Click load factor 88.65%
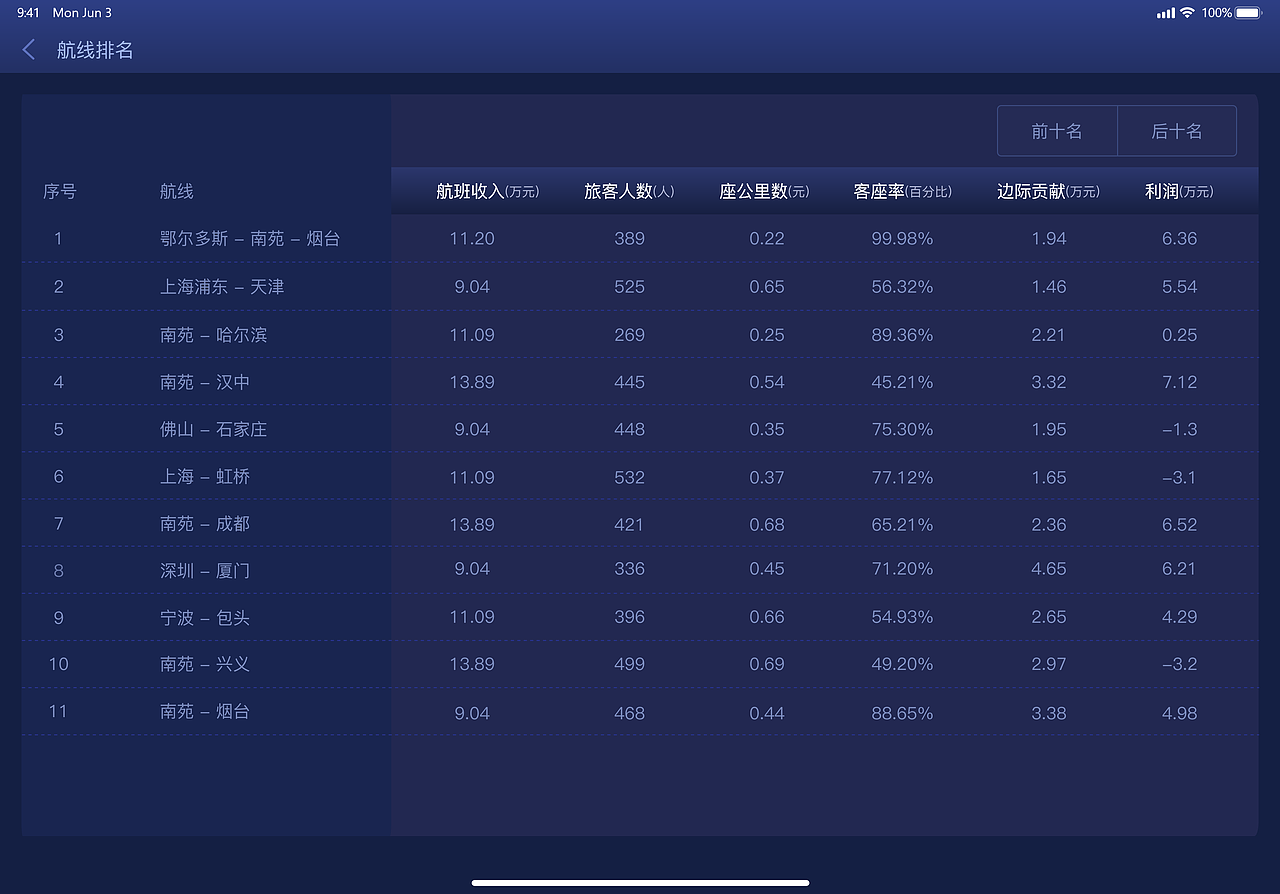 click(902, 713)
